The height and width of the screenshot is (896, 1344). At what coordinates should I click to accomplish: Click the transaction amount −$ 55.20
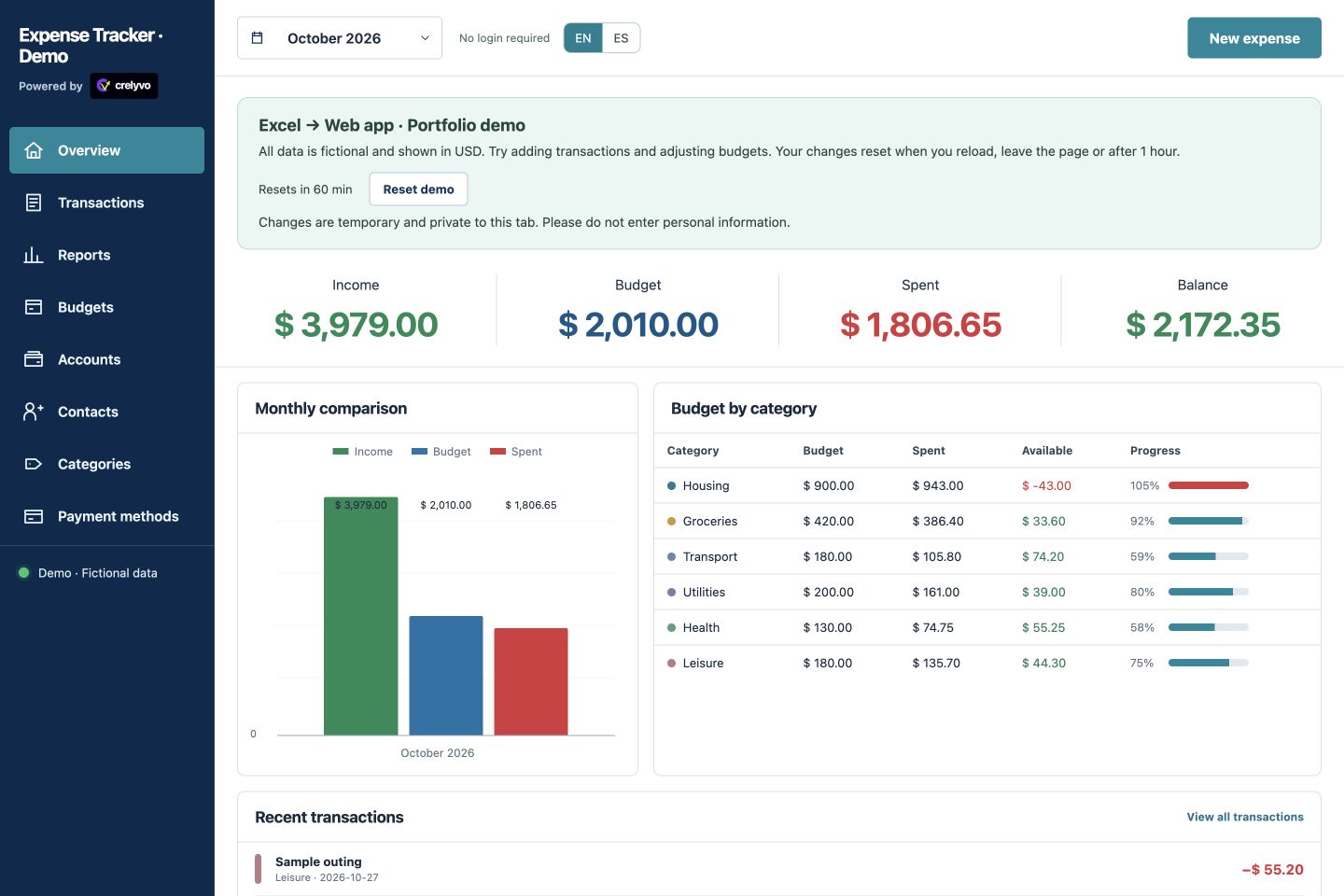[1272, 869]
